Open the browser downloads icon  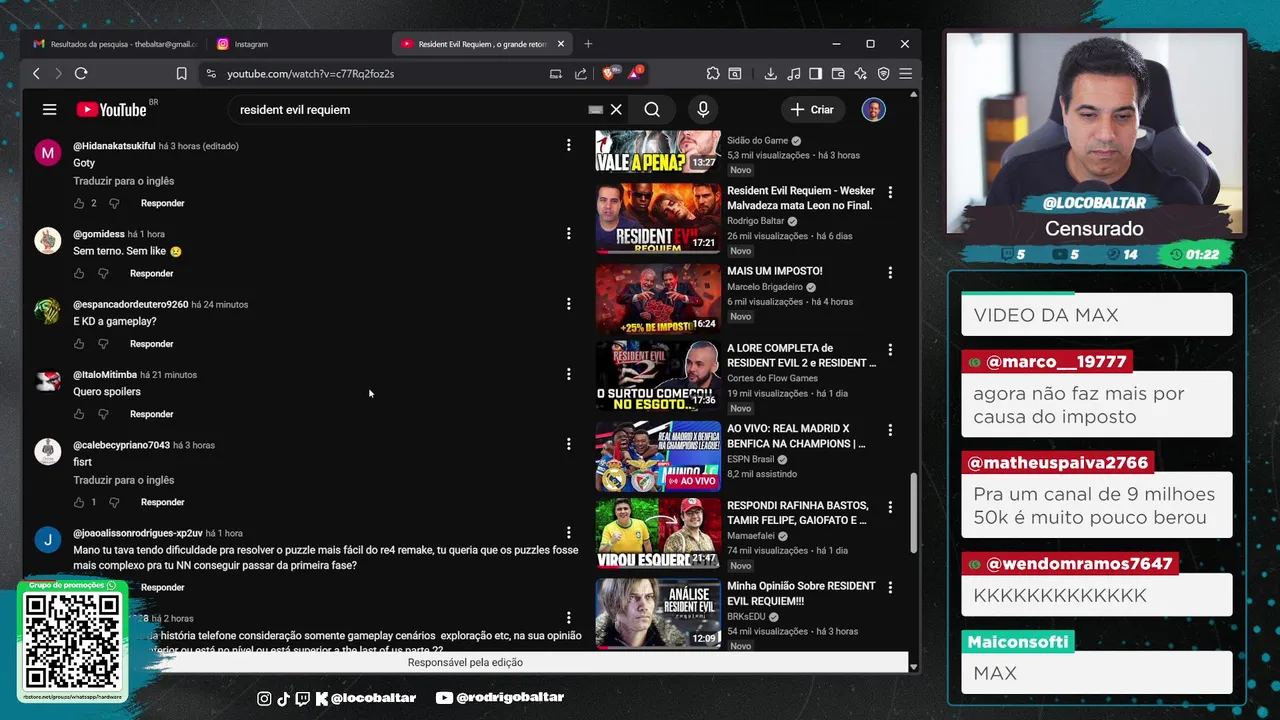tap(770, 73)
